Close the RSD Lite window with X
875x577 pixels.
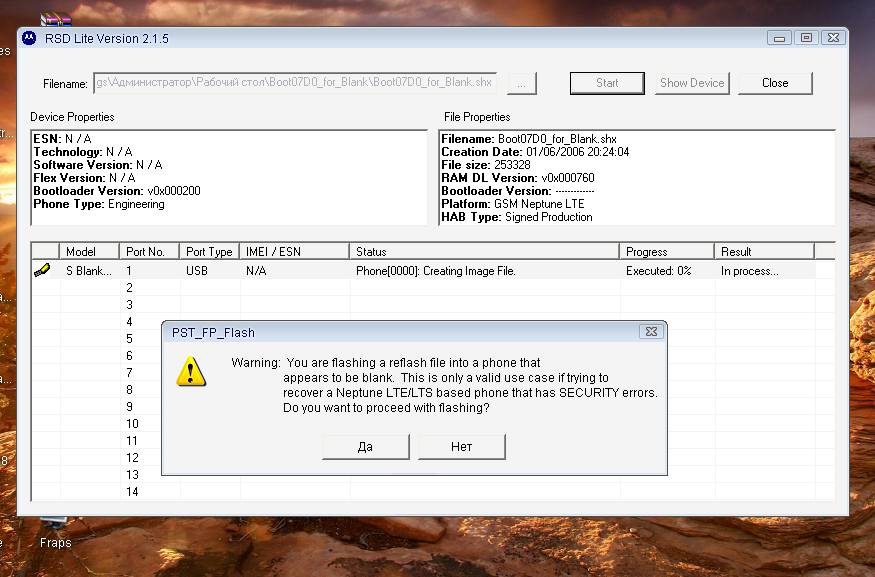coord(833,38)
